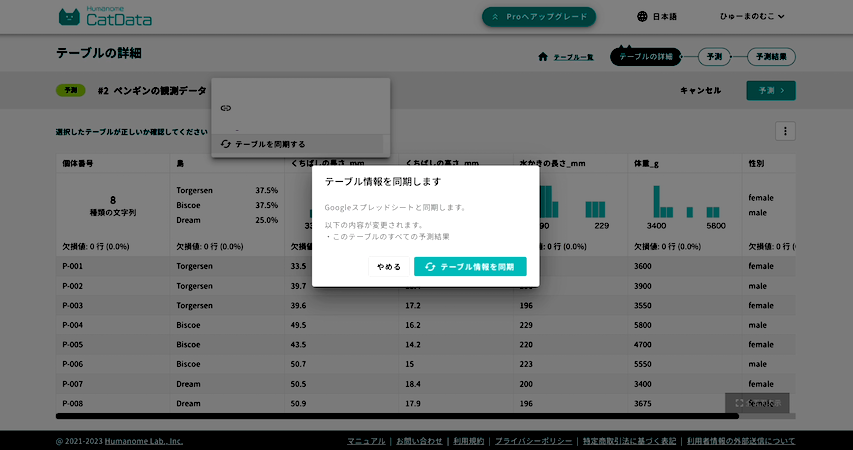This screenshot has height=450, width=853.
Task: Click the link chain icon in popup
Action: 226,108
